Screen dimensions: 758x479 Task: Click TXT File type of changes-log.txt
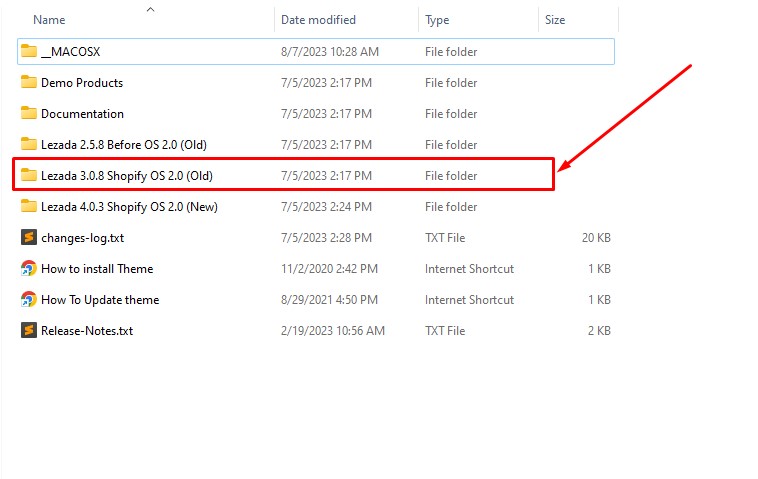[445, 238]
